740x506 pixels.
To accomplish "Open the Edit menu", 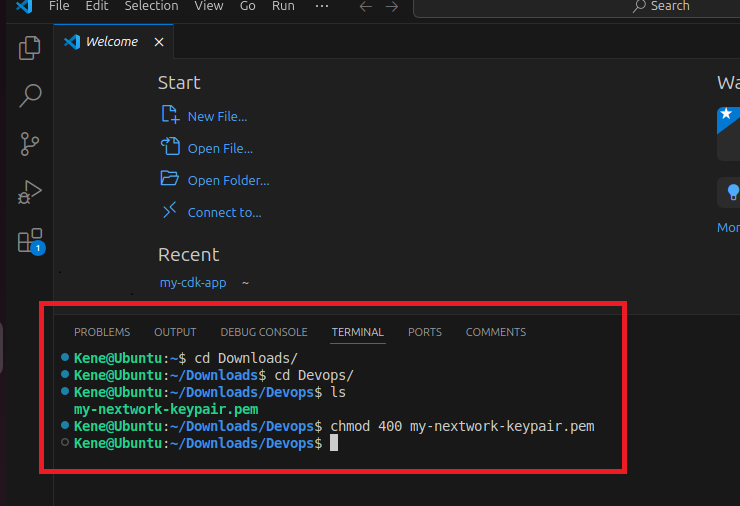I will pos(97,6).
